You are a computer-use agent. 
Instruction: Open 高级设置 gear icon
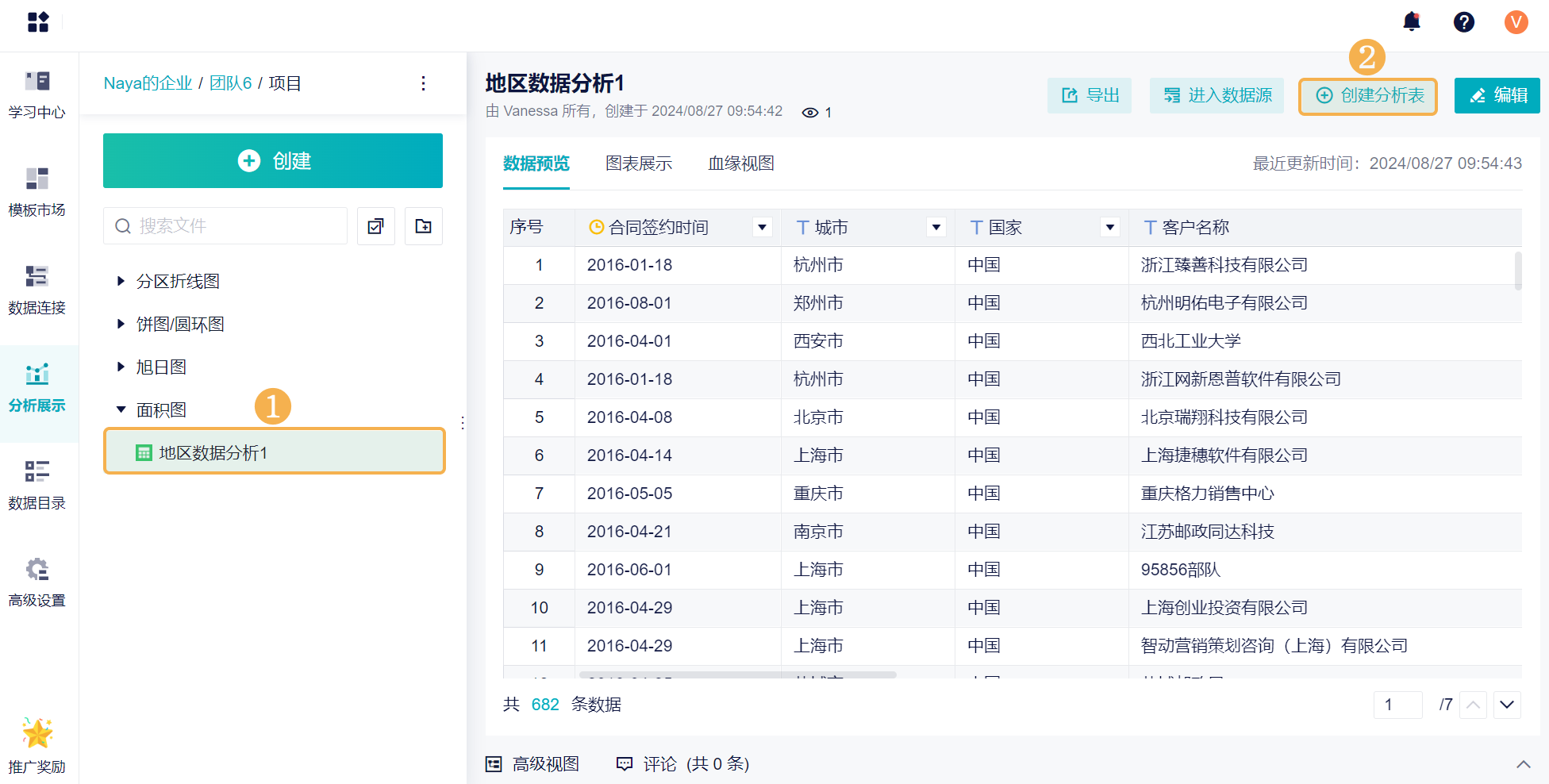tap(37, 570)
